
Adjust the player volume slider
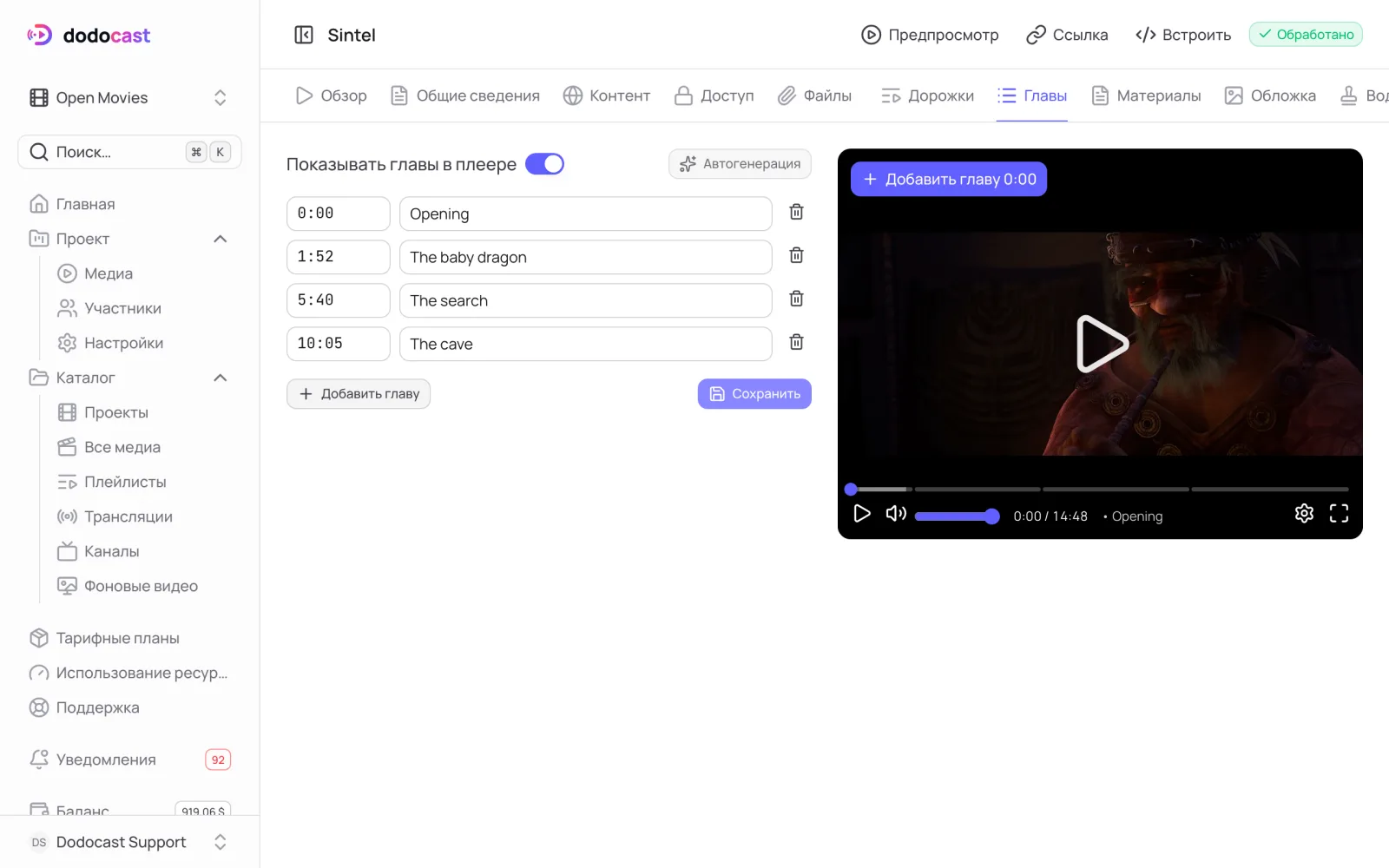[x=957, y=516]
